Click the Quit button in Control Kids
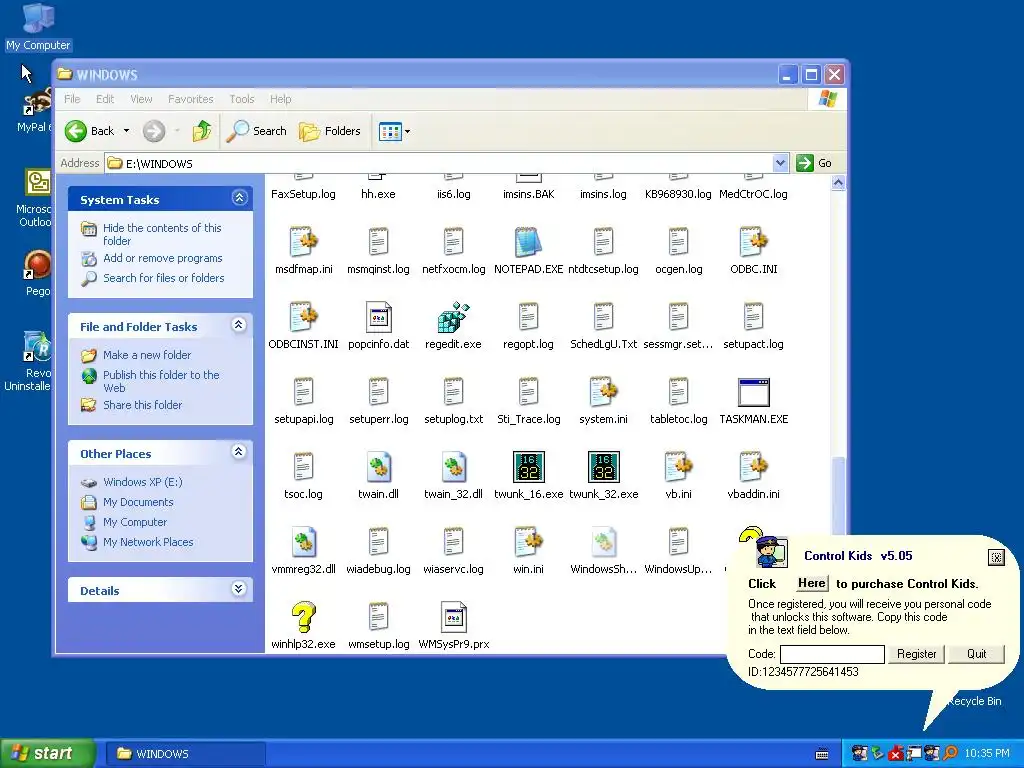This screenshot has height=768, width=1024. click(x=976, y=654)
